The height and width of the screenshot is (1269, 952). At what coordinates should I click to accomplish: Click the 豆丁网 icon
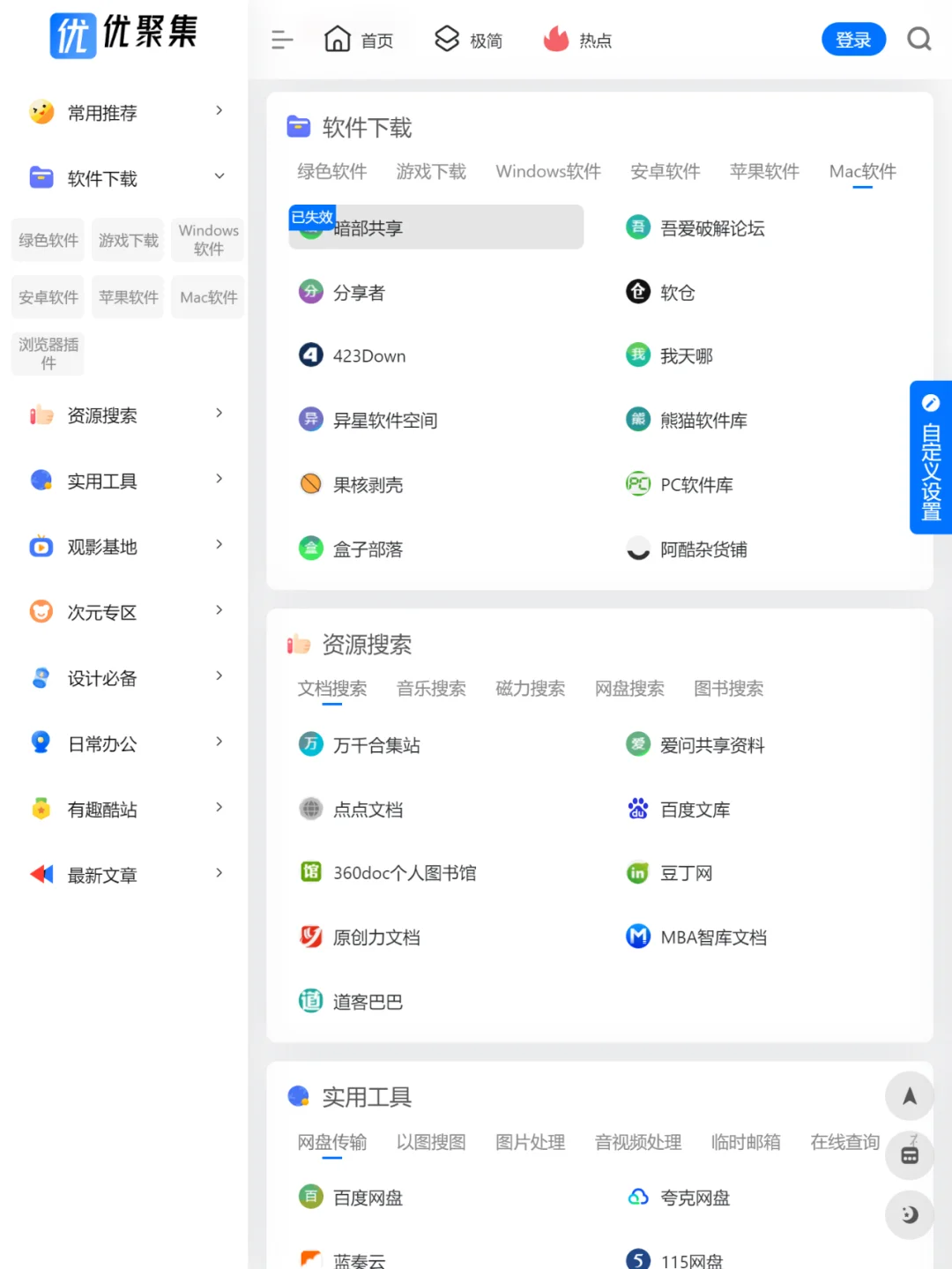pos(638,873)
